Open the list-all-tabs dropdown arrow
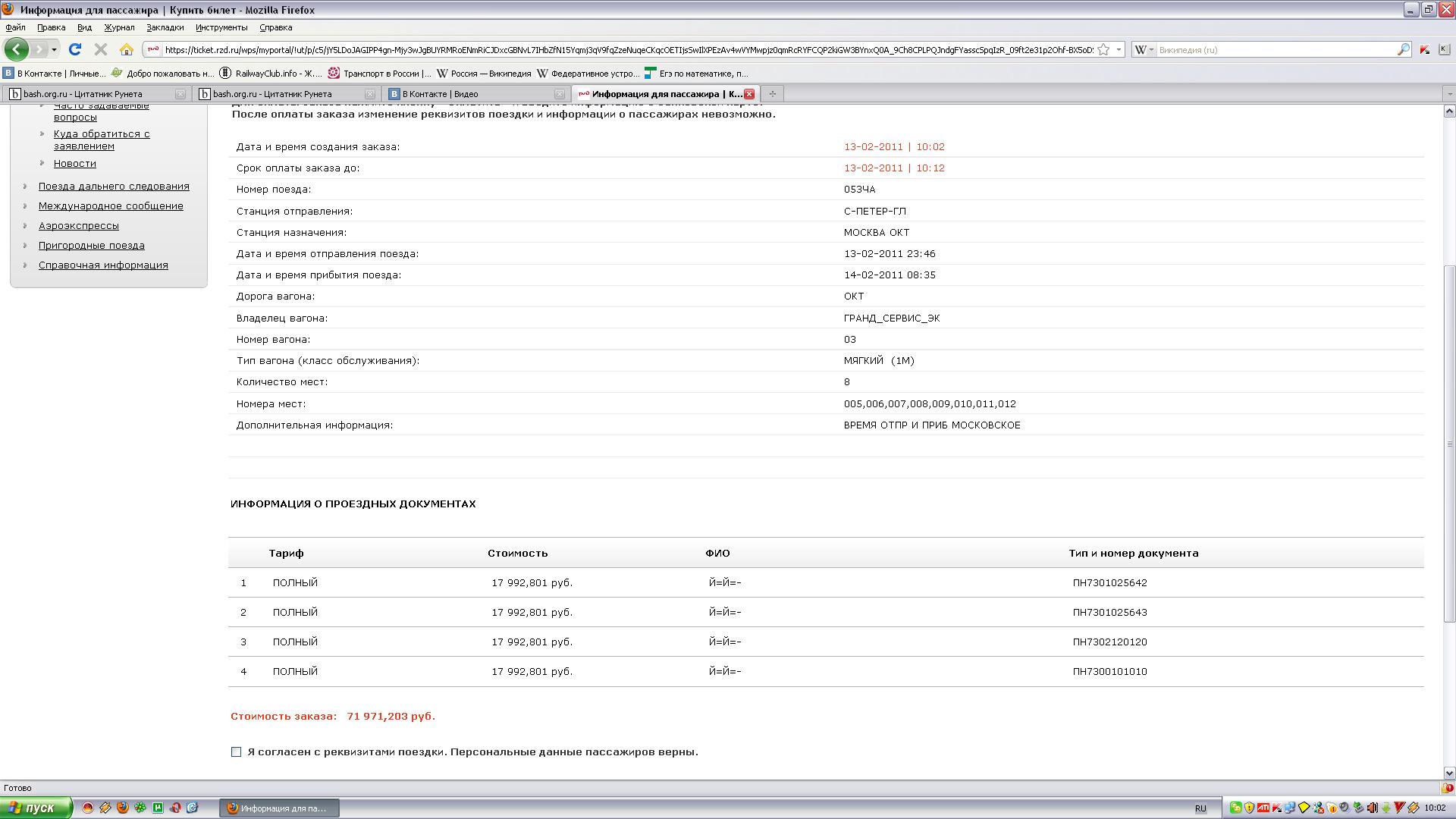 1449,93
